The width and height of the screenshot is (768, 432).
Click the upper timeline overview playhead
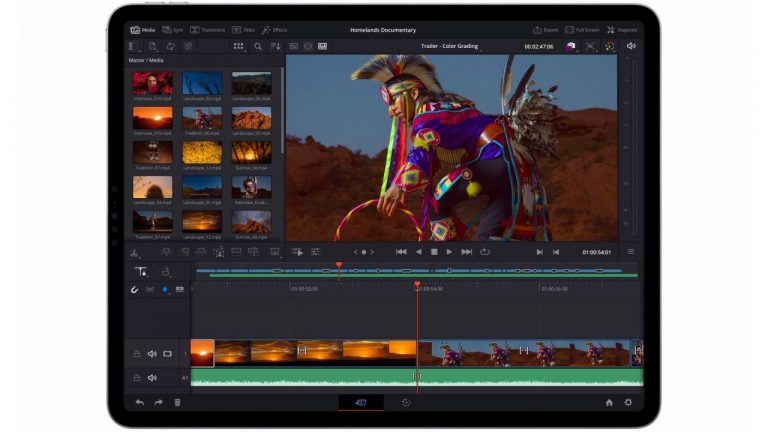(x=339, y=265)
